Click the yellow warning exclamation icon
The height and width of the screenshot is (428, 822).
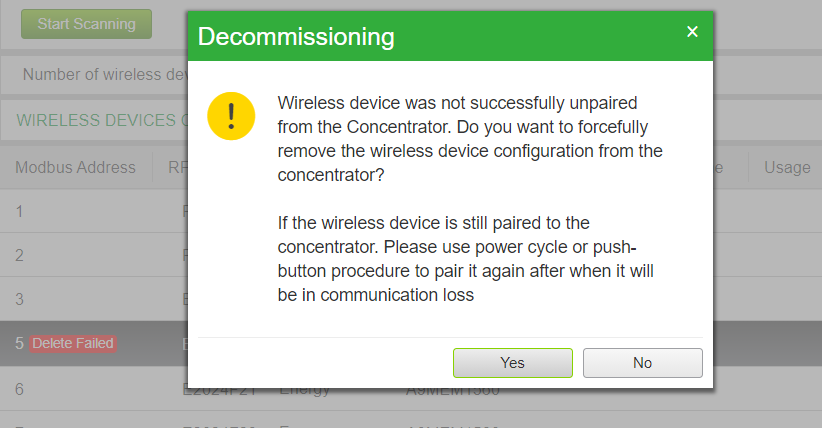(231, 116)
